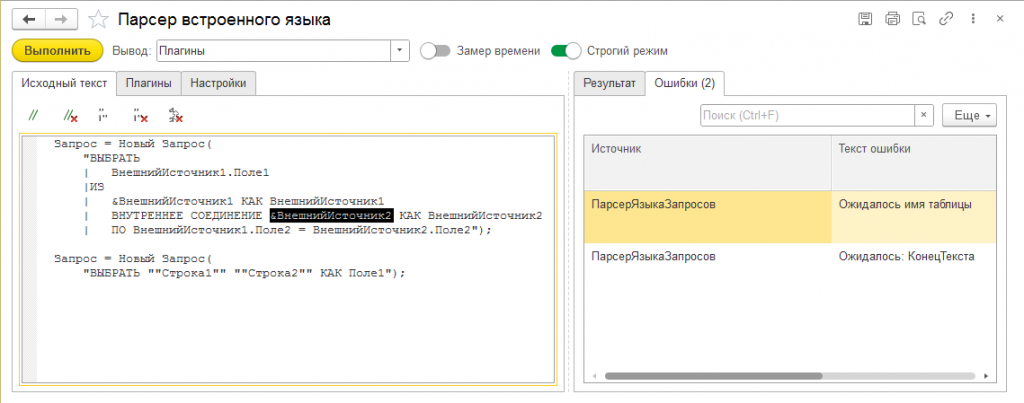Image resolution: width=1024 pixels, height=403 pixels.
Task: Add page to favorites with star icon
Action: click(98, 20)
